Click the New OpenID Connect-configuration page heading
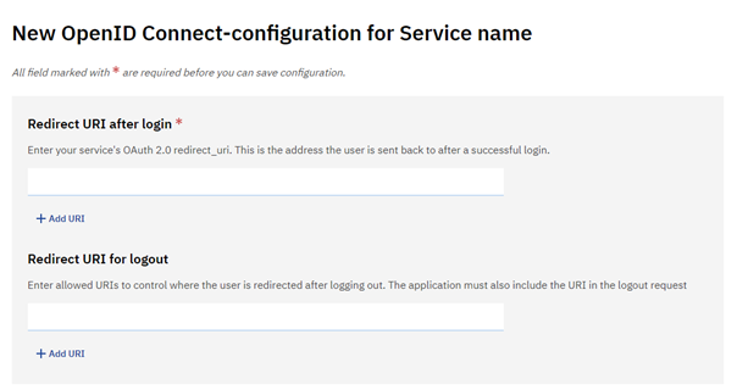Viewport: 737px width, 390px height. (x=272, y=33)
